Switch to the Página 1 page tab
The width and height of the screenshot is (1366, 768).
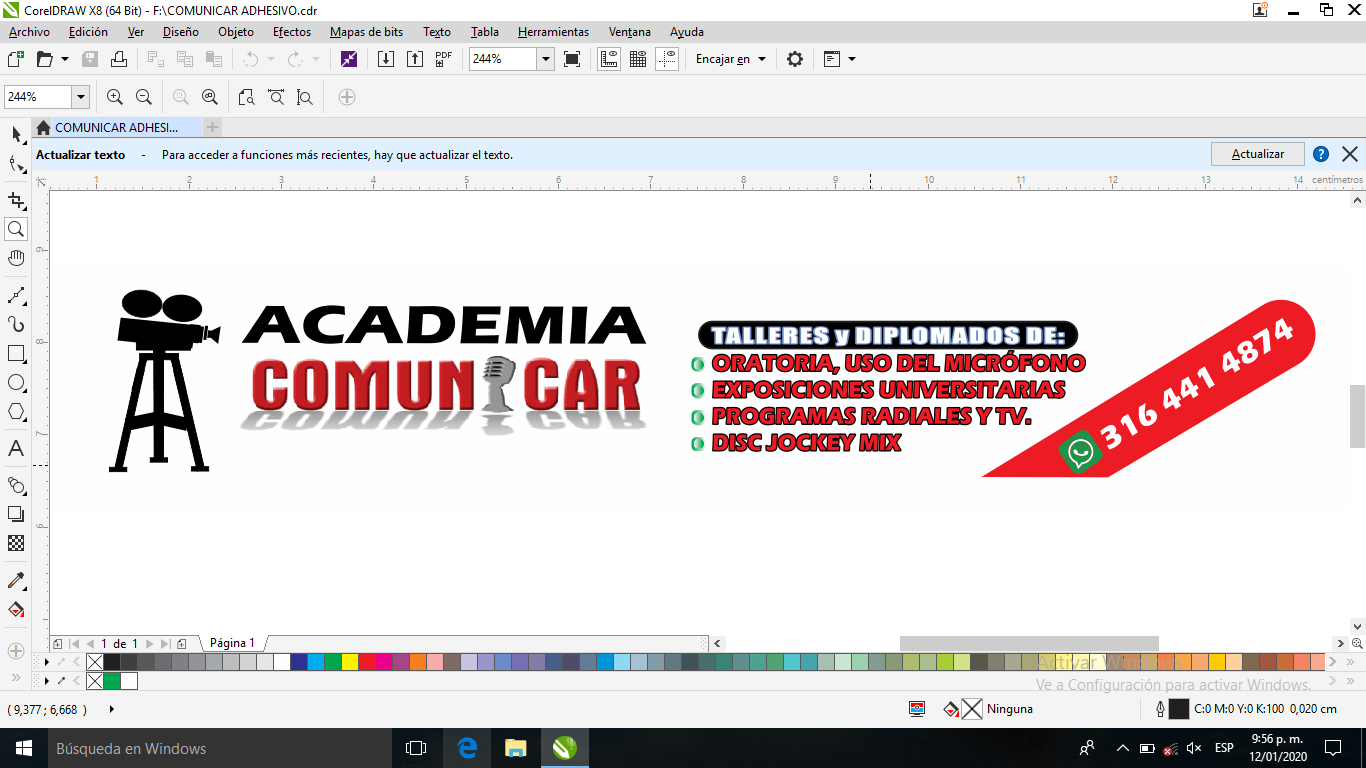232,643
